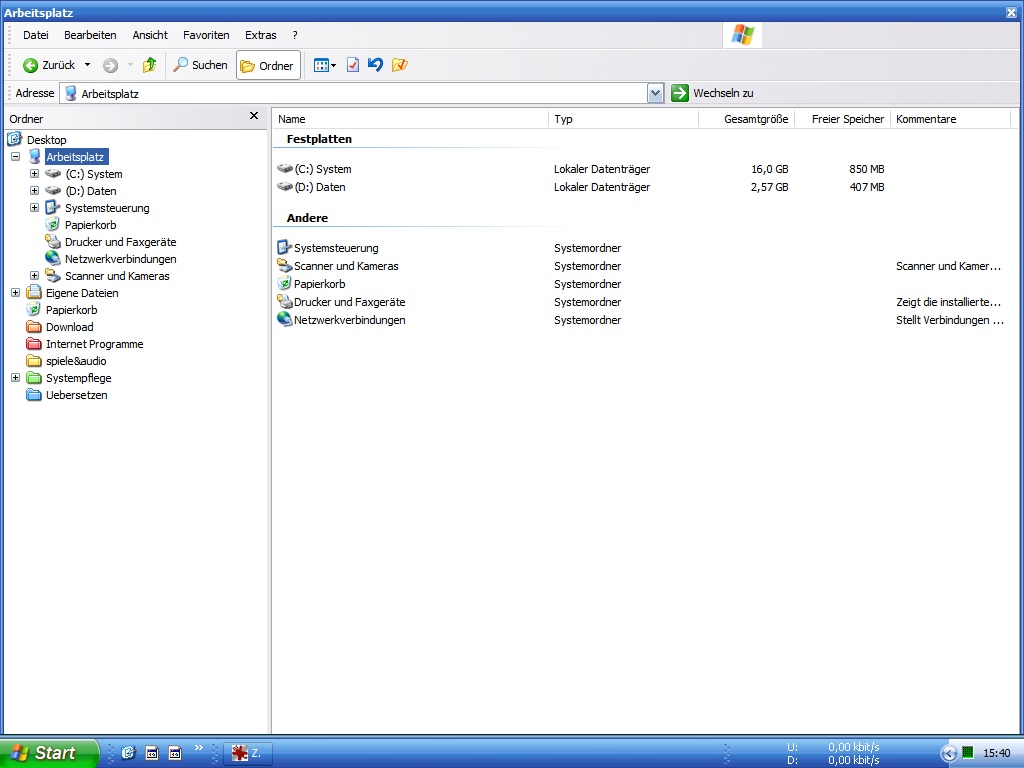This screenshot has height=768, width=1024.
Task: Expand Eigene Dateien tree node
Action: click(x=16, y=293)
